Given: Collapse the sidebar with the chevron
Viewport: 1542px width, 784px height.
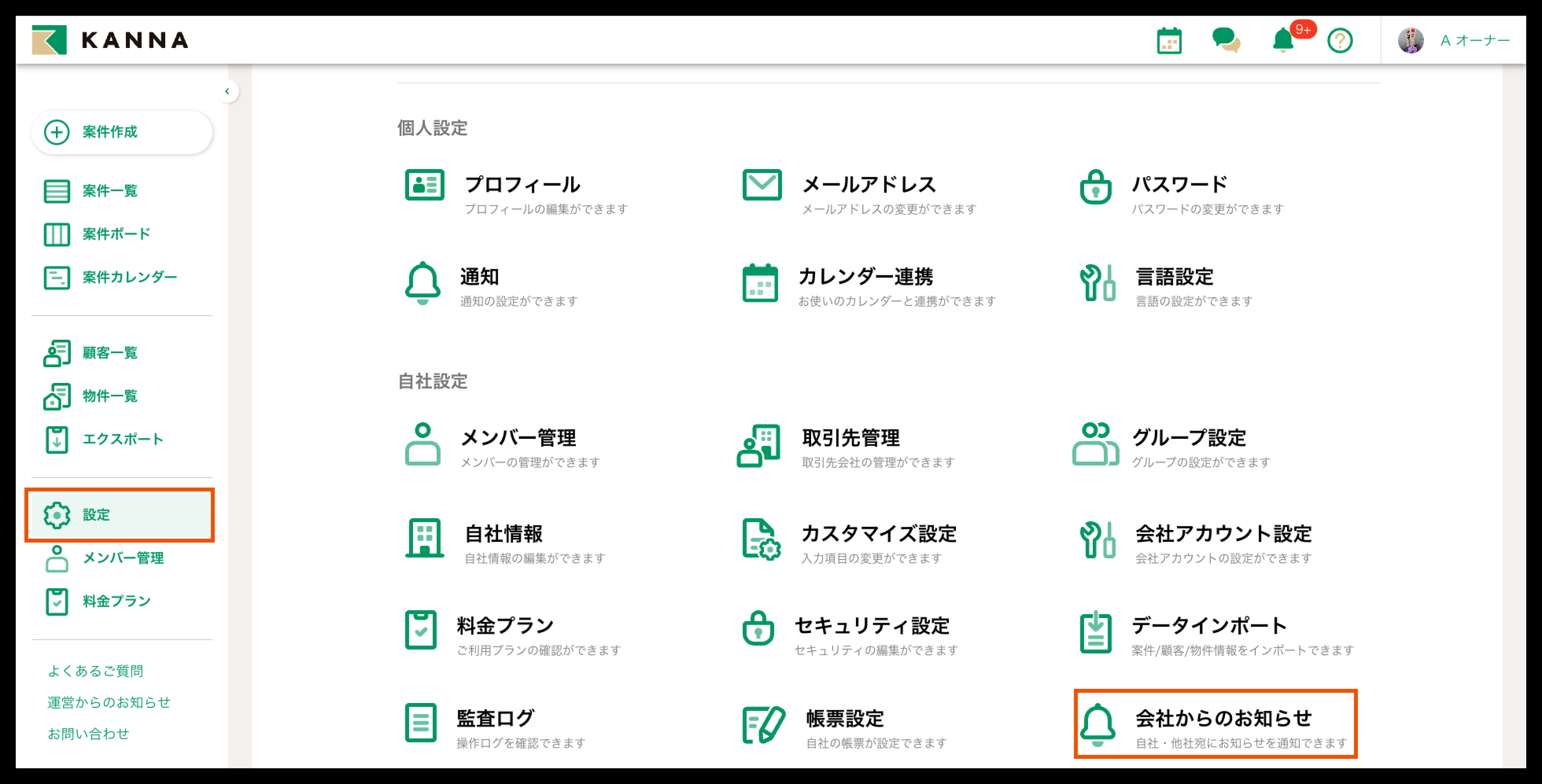Looking at the screenshot, I should coord(227,91).
